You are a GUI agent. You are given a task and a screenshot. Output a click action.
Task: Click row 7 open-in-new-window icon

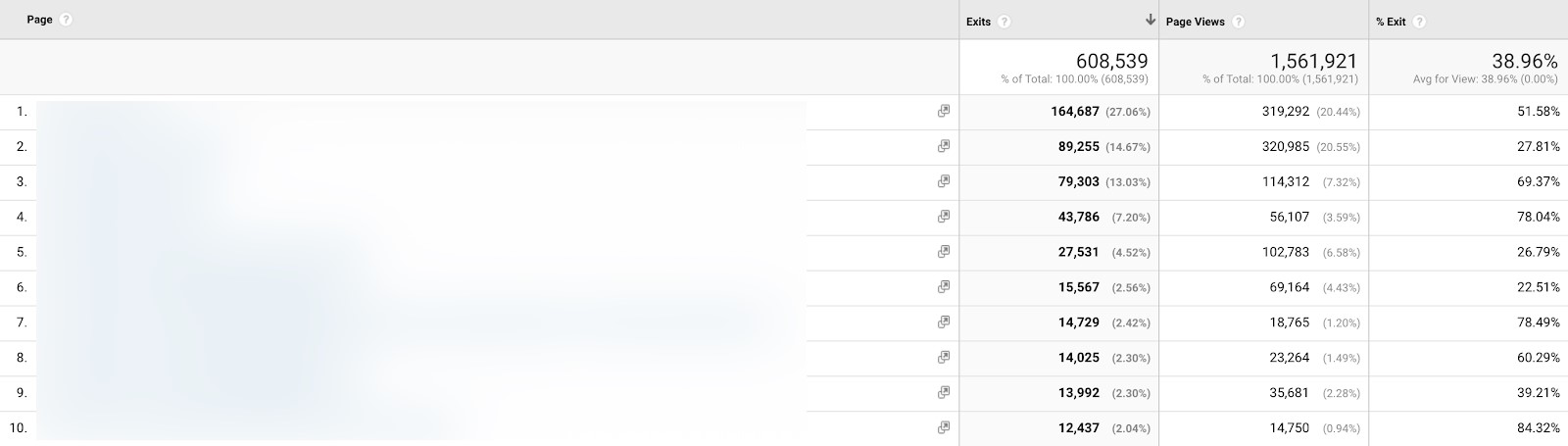coord(944,322)
